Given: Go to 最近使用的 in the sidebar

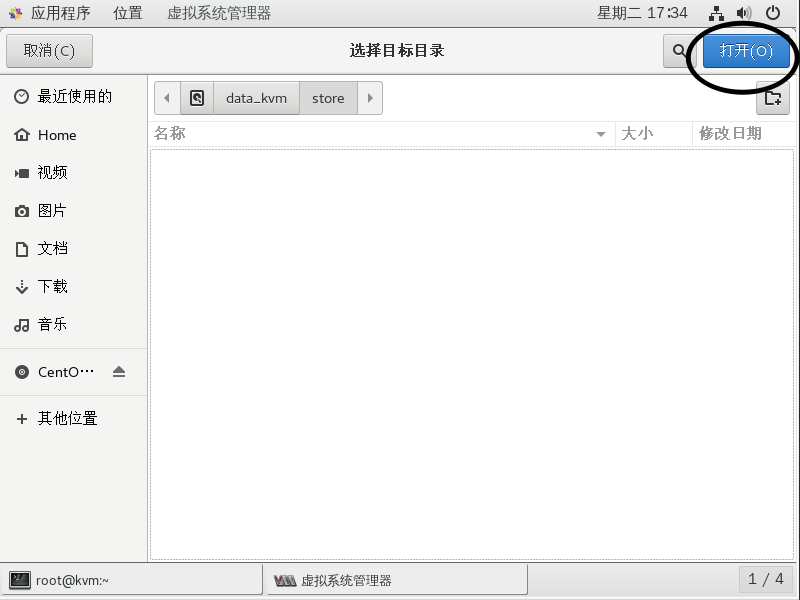Looking at the screenshot, I should tap(74, 97).
